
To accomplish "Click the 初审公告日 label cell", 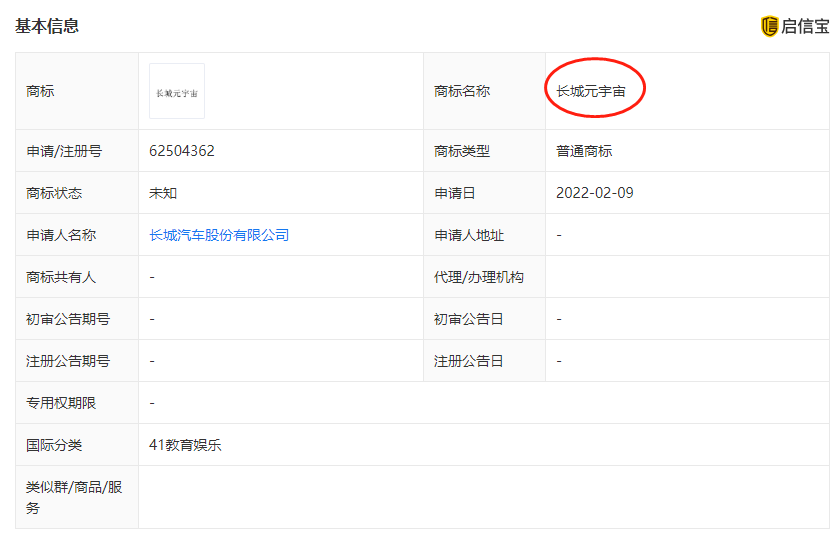I will [x=484, y=319].
